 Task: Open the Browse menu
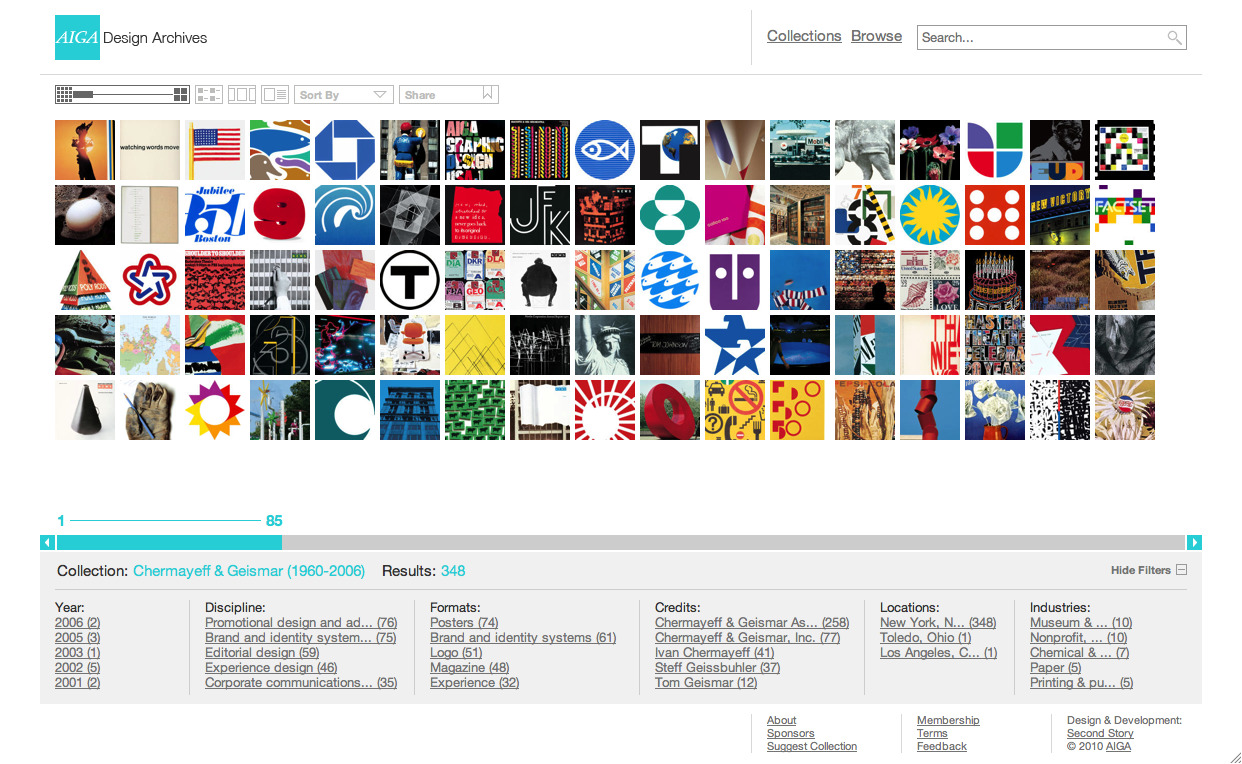[876, 36]
